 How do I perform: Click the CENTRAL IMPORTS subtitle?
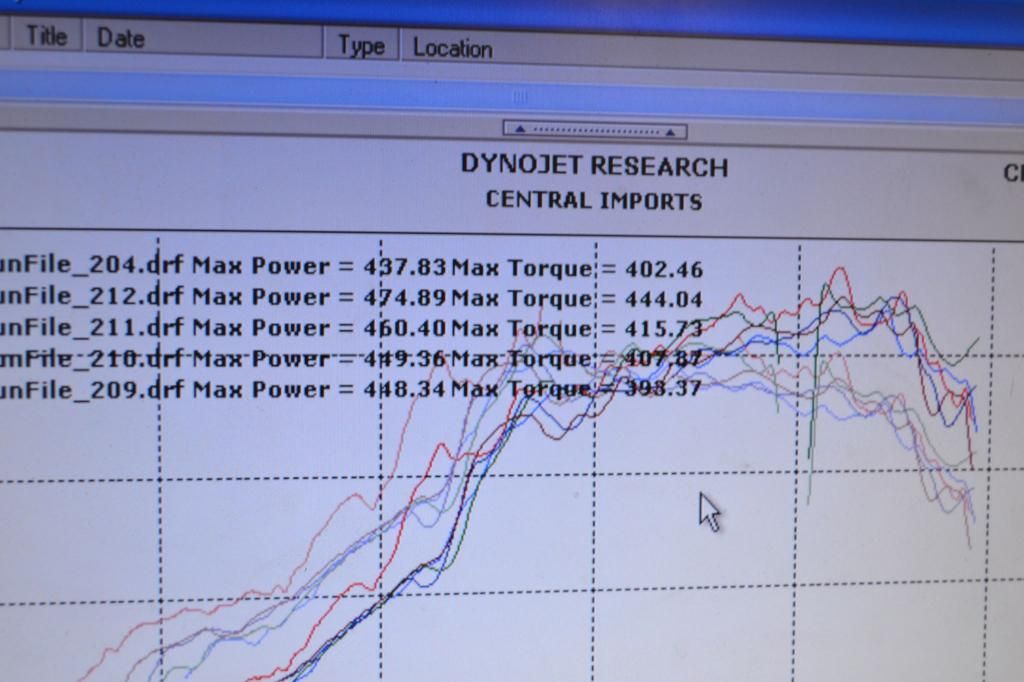point(594,200)
